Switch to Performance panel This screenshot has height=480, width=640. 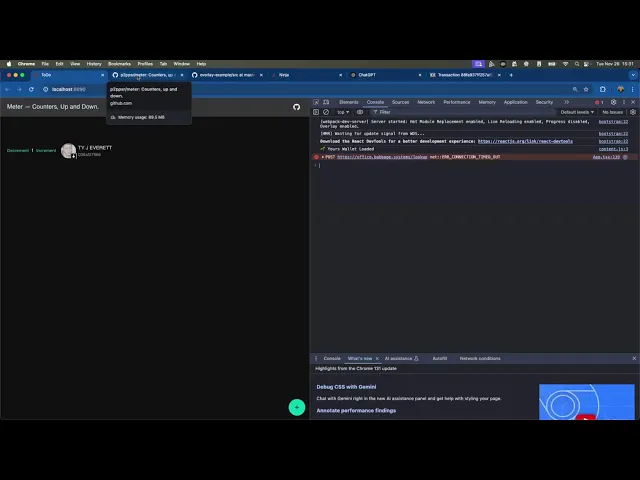click(x=457, y=102)
